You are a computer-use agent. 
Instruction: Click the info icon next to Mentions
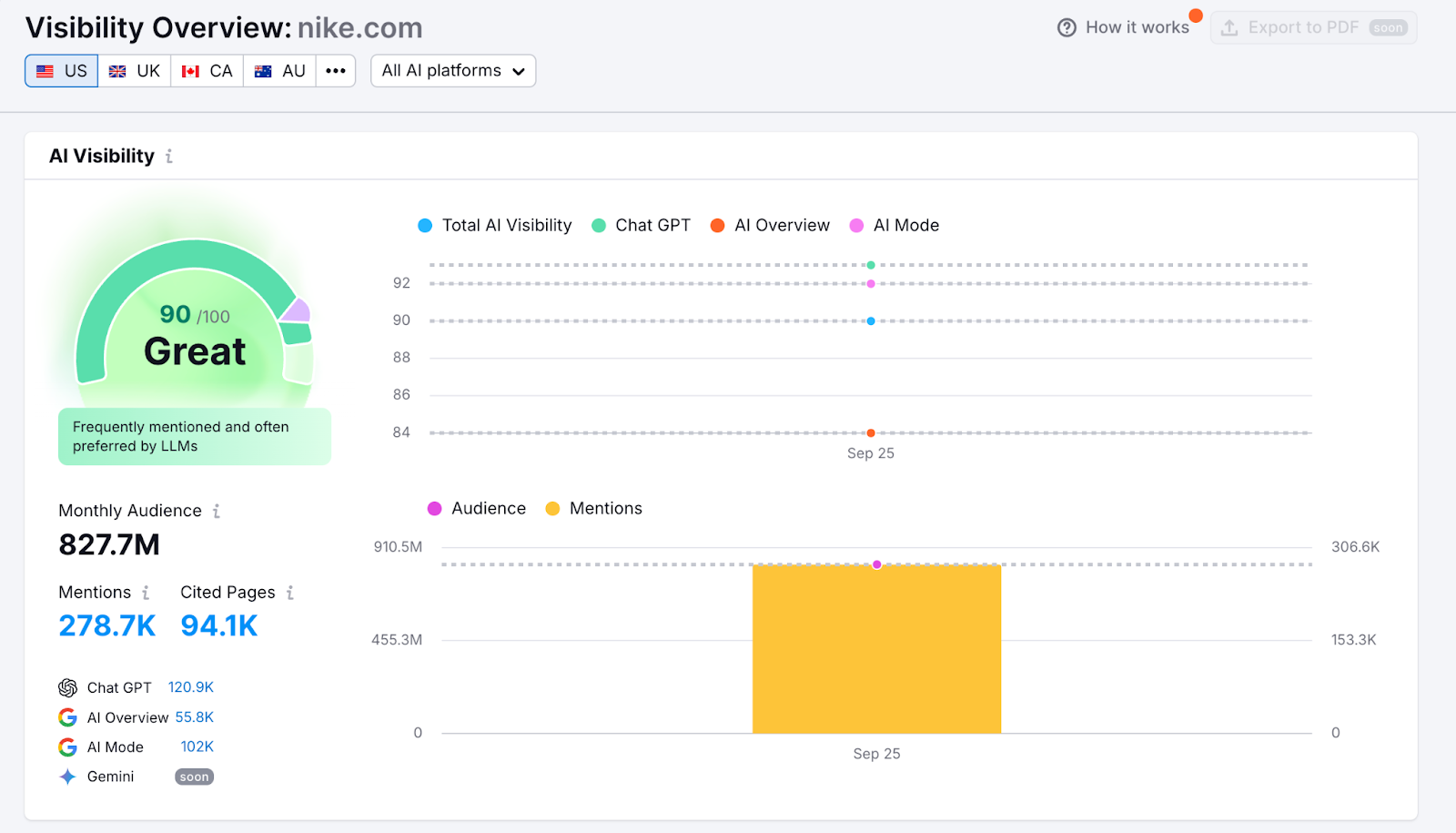point(146,593)
